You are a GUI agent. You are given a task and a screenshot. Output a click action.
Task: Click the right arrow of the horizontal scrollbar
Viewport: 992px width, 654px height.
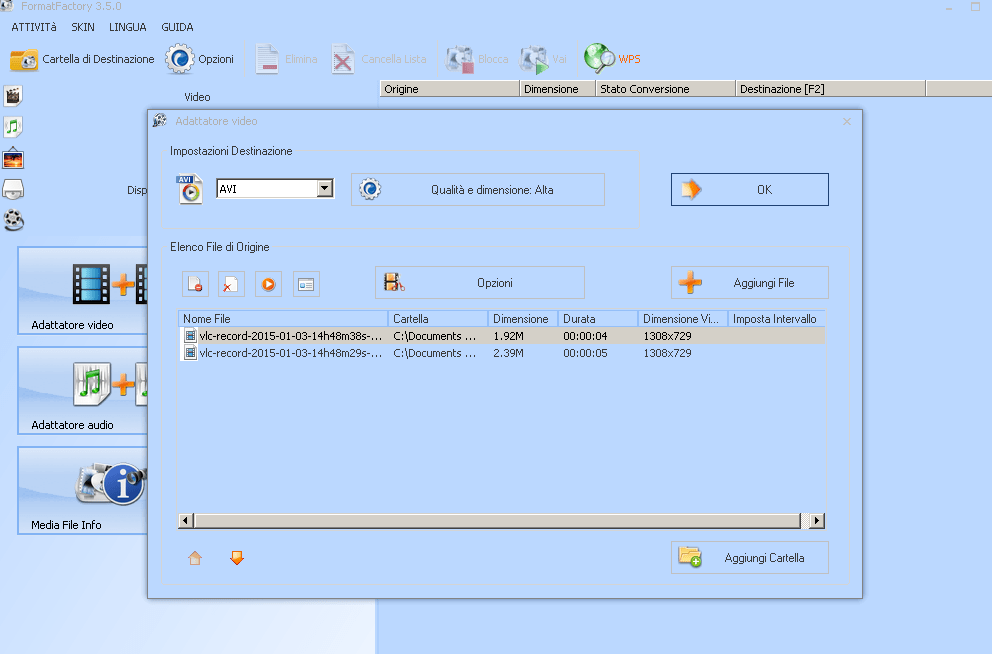coord(817,520)
